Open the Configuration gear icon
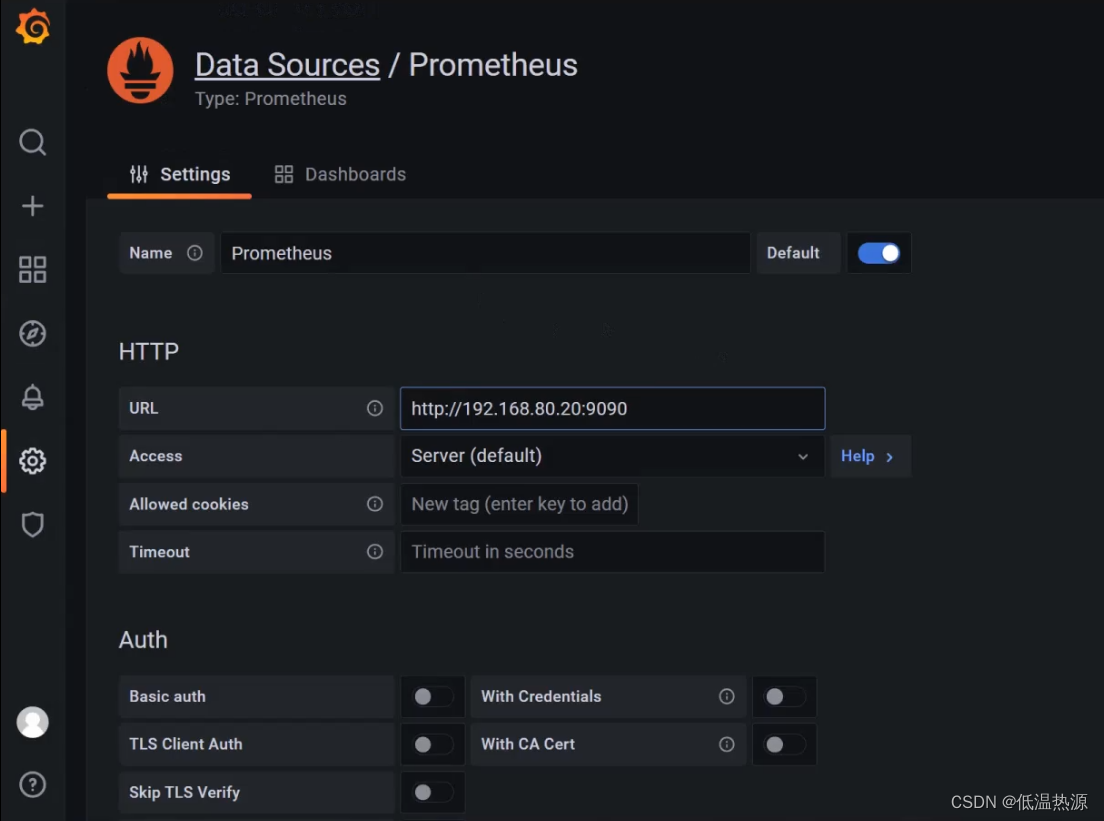This screenshot has height=821, width=1104. pyautogui.click(x=33, y=461)
